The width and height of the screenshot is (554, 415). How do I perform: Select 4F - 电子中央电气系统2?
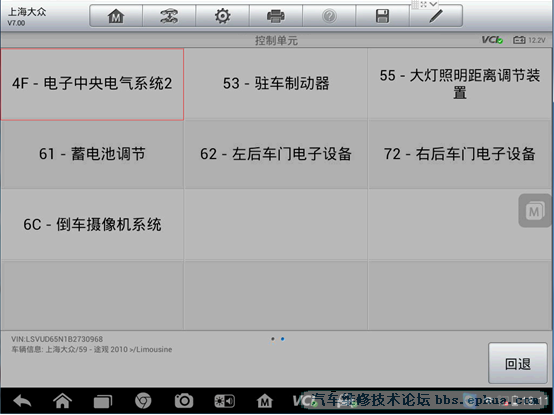click(x=92, y=84)
